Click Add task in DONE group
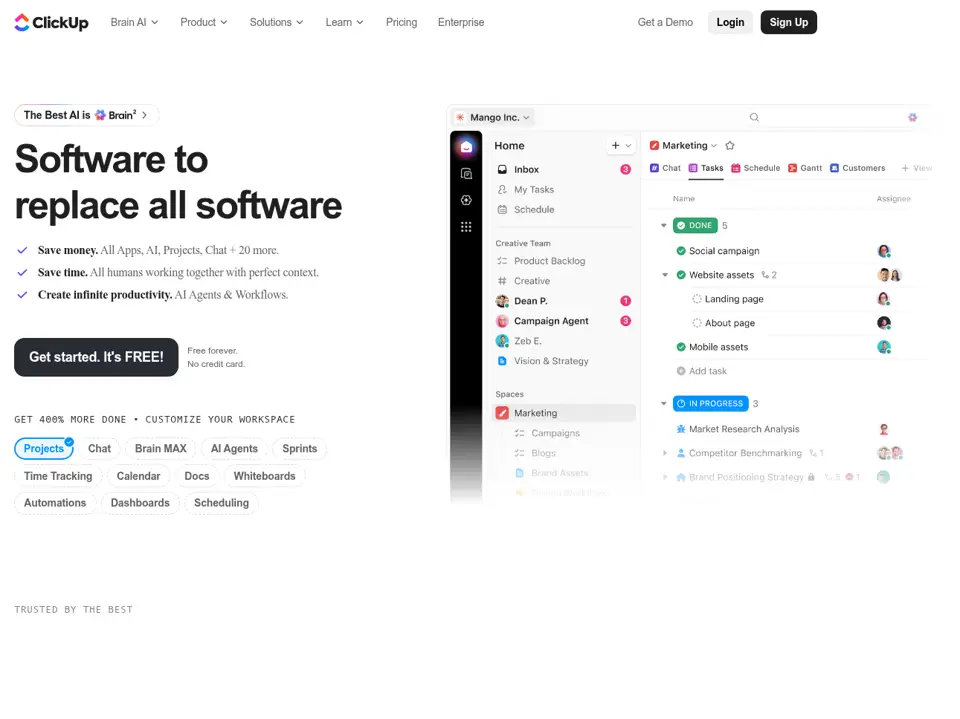The height and width of the screenshot is (719, 960). pyautogui.click(x=702, y=371)
